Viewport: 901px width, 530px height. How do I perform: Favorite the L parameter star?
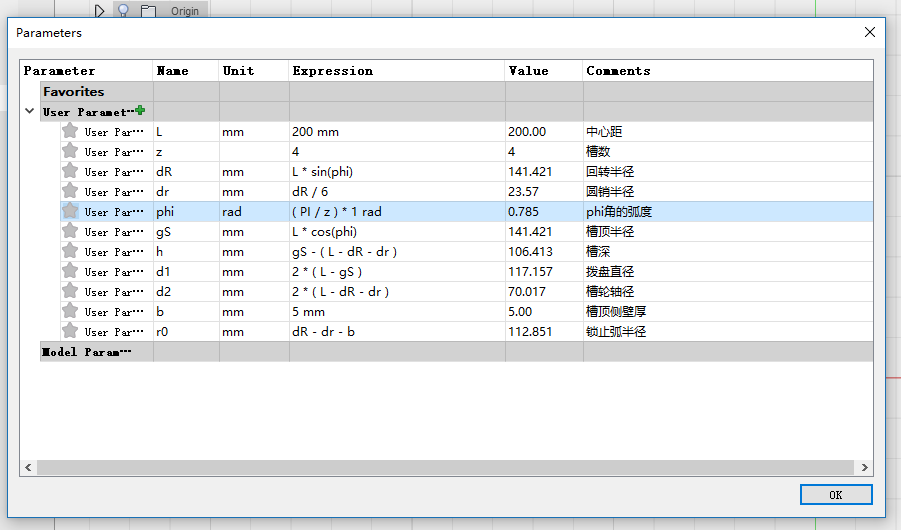[70, 131]
